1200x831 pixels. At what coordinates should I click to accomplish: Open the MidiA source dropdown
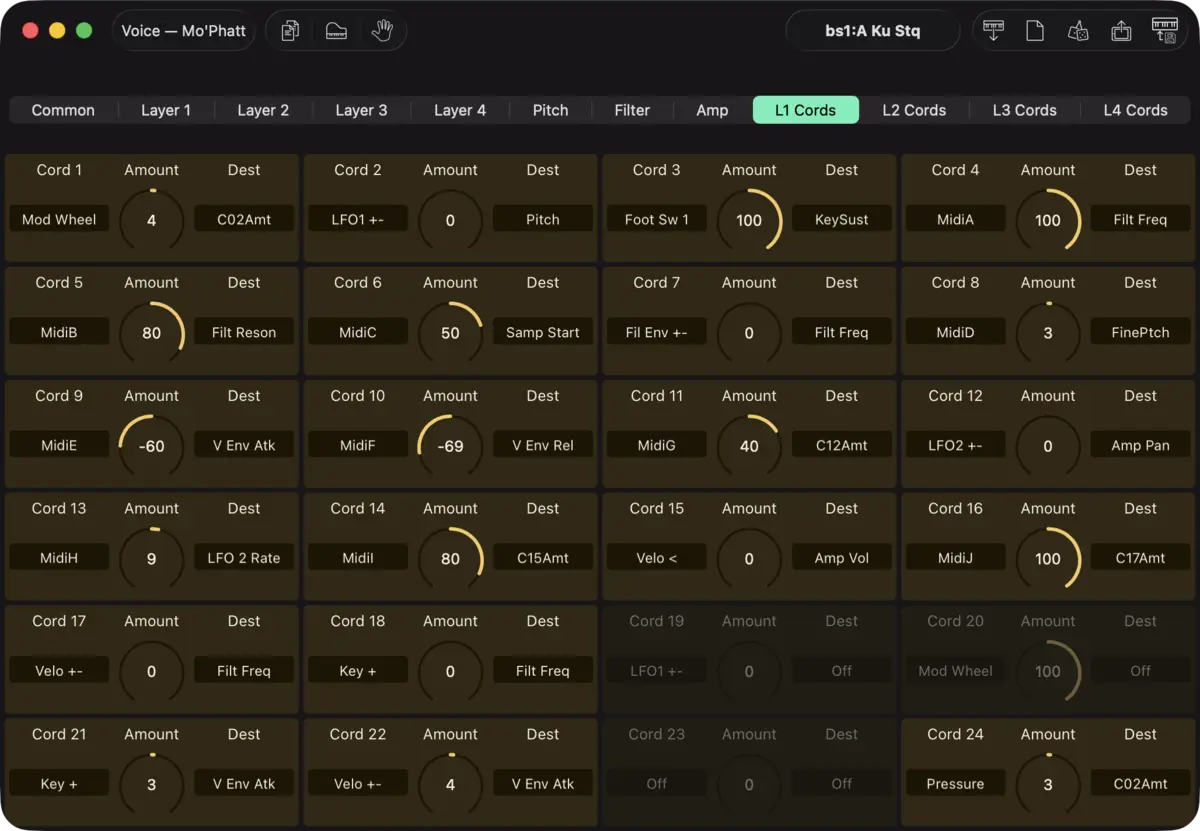tap(955, 219)
